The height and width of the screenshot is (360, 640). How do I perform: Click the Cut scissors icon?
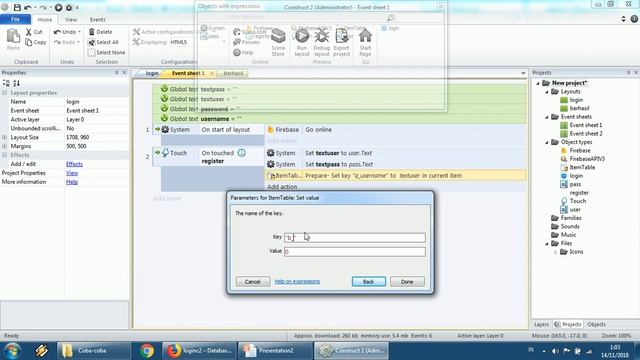(x=29, y=32)
